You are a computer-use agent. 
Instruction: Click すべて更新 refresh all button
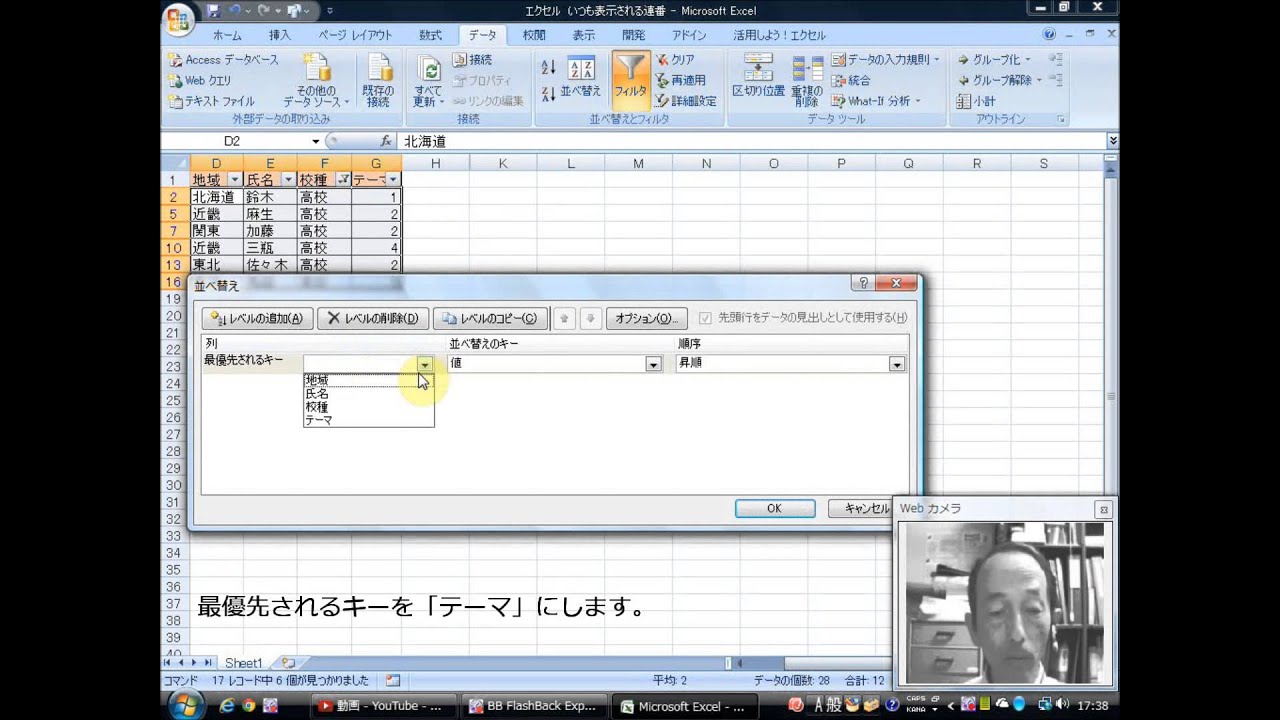point(428,80)
